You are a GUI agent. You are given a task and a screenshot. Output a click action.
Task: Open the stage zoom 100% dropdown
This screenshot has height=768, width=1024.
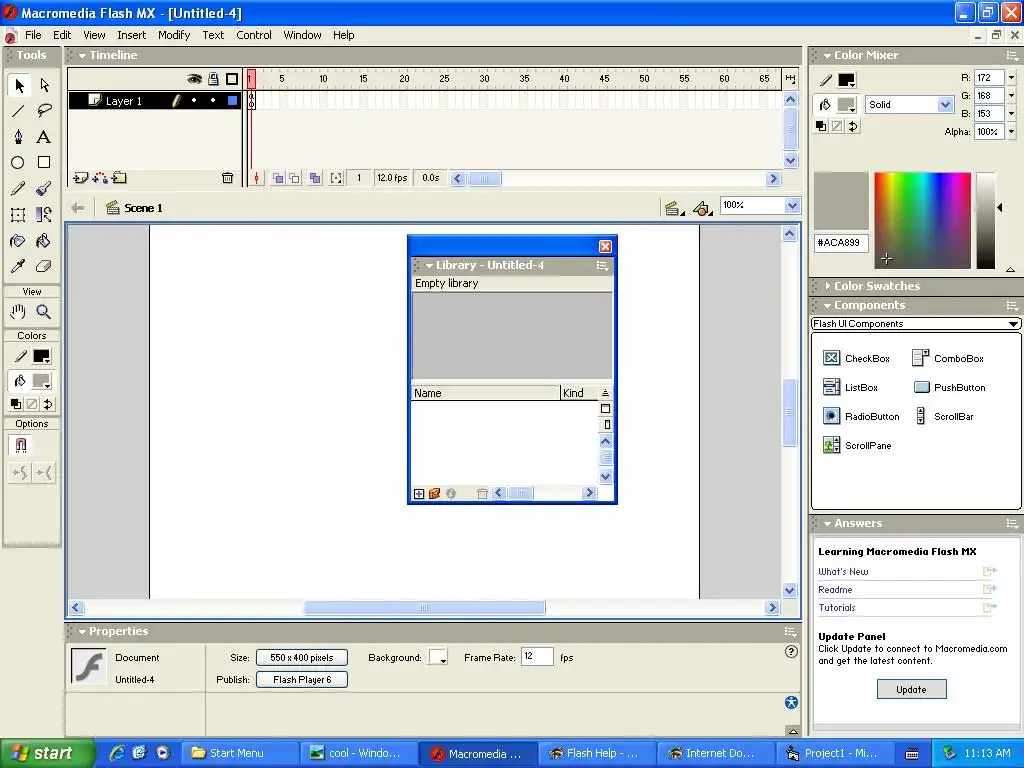click(x=792, y=206)
